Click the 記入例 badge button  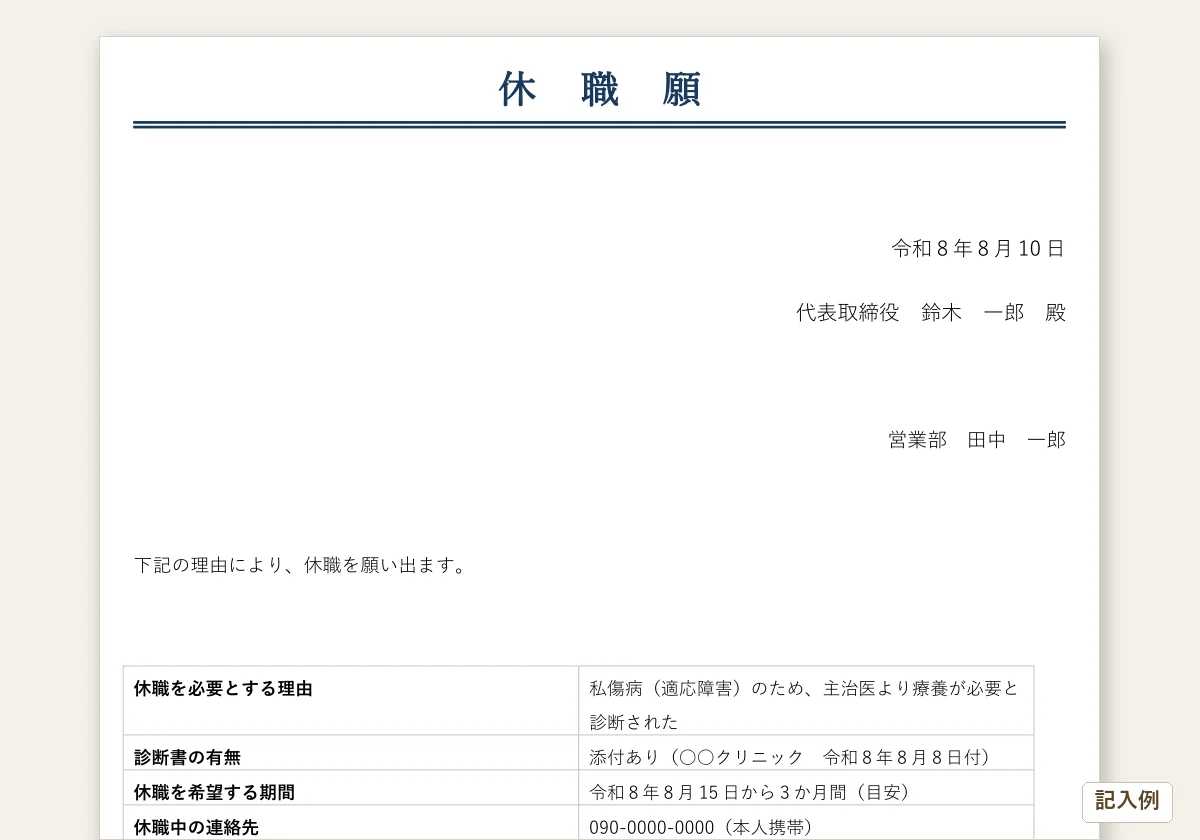pyautogui.click(x=1127, y=801)
